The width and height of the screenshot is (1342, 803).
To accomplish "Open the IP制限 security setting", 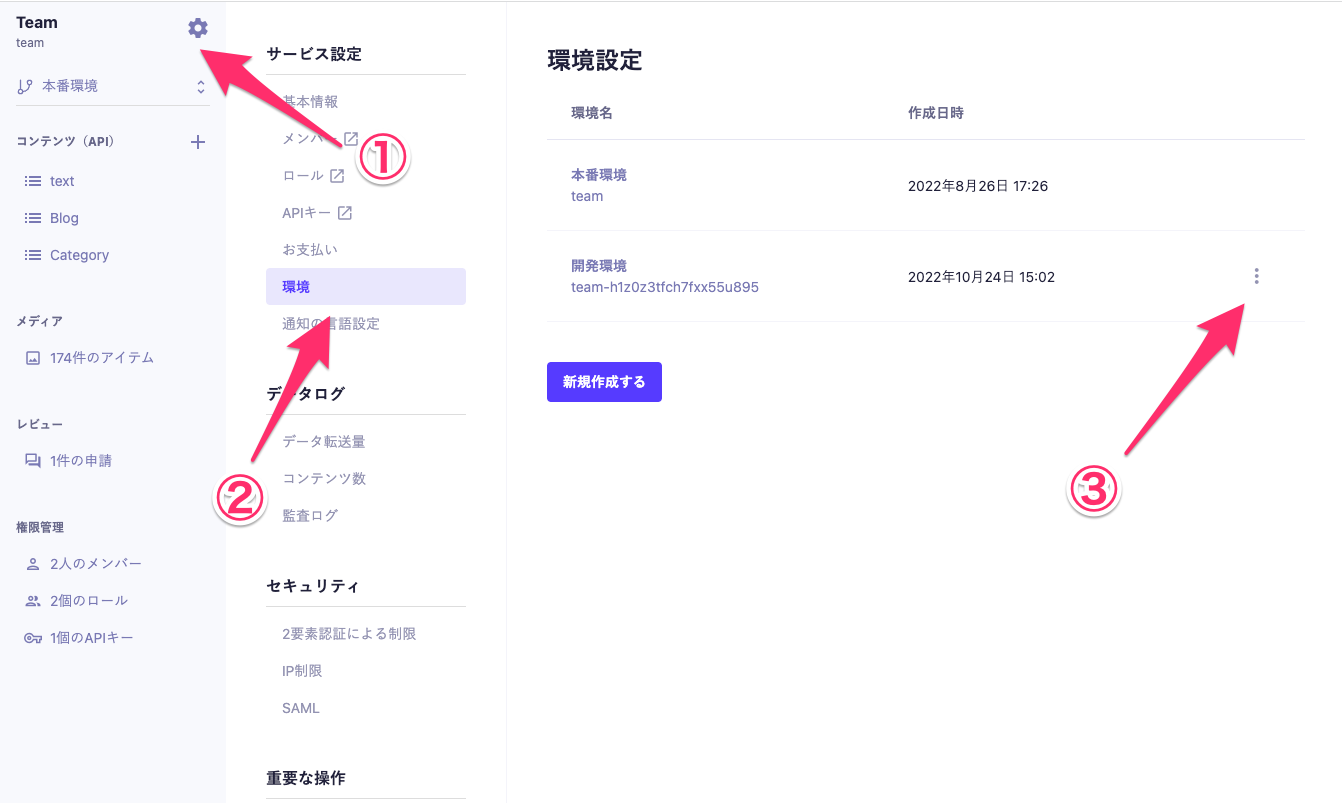I will tap(302, 671).
